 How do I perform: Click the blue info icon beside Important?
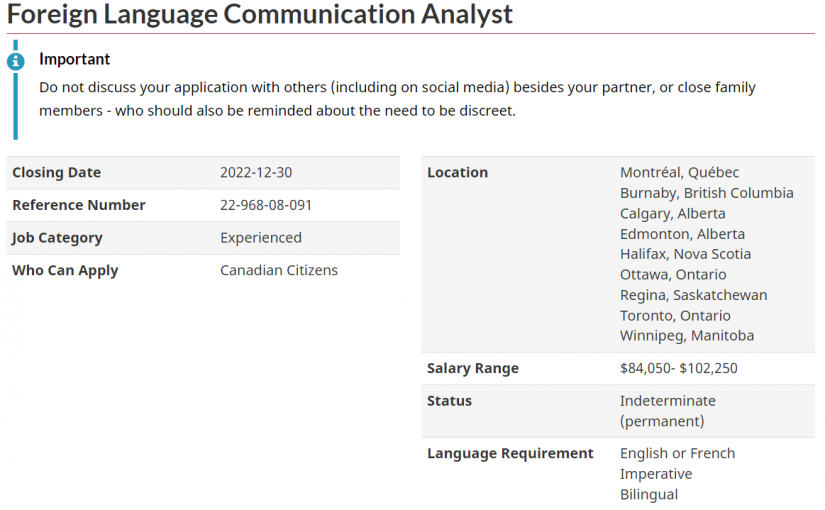point(15,61)
